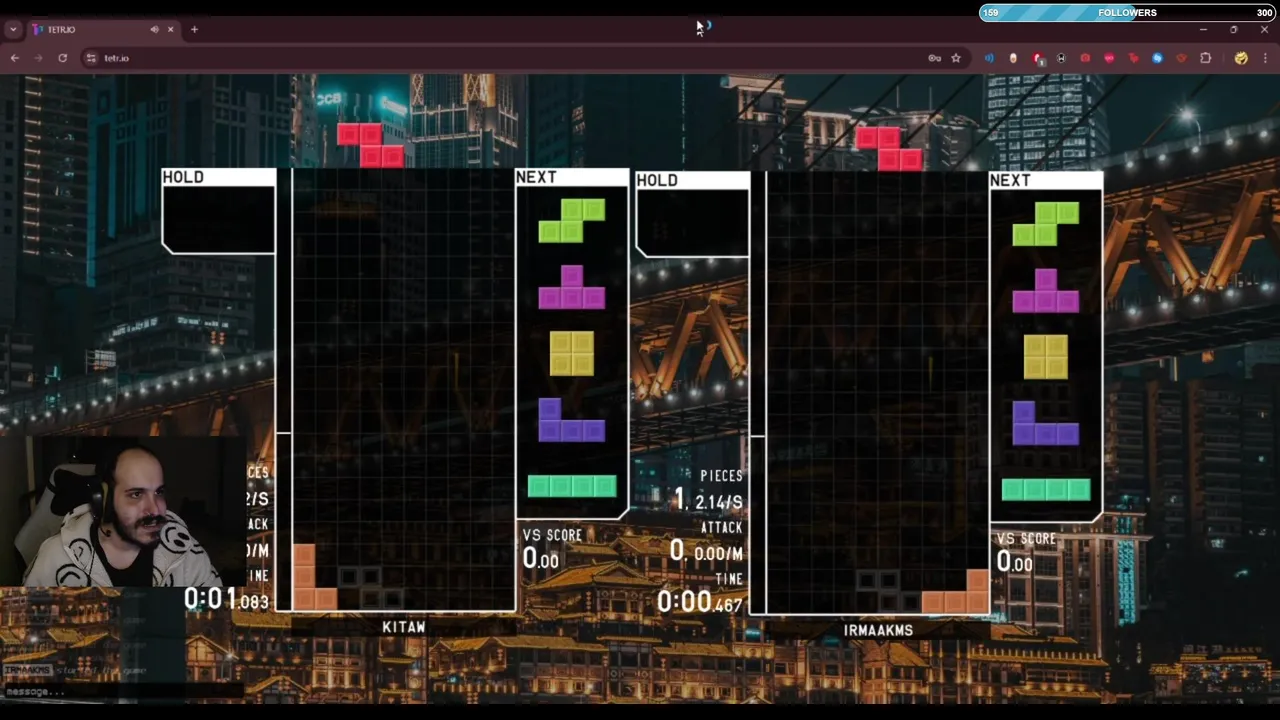Click IRMAAKMS's HOLD box
Screen dimensions: 1280x720
693,214
